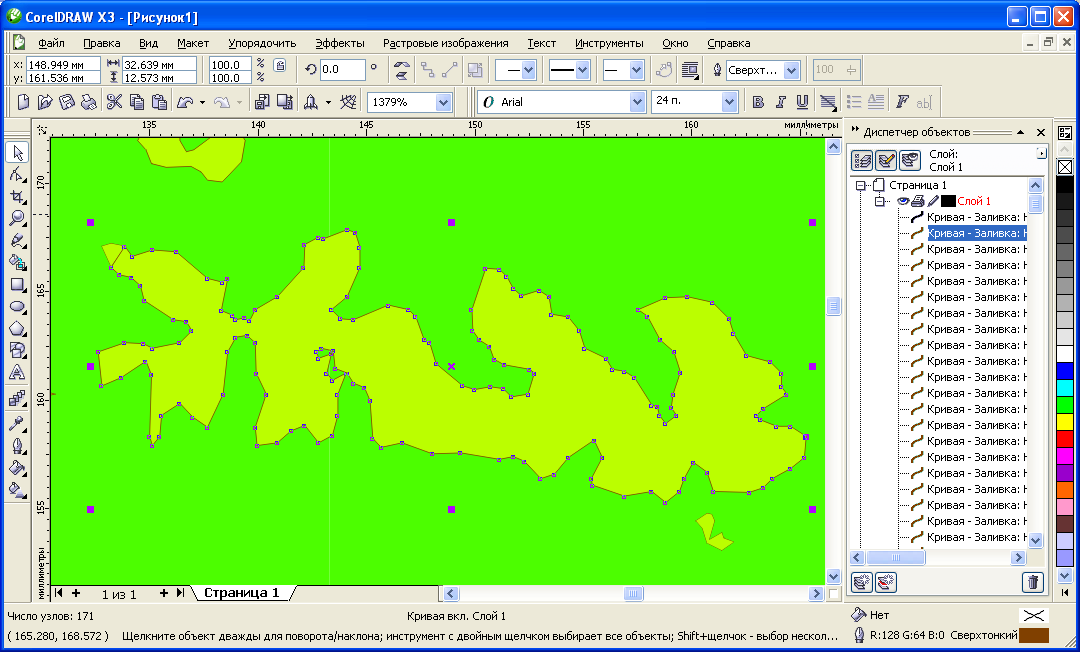Image resolution: width=1080 pixels, height=652 pixels.
Task: Click the Cut scissors icon
Action: click(114, 101)
